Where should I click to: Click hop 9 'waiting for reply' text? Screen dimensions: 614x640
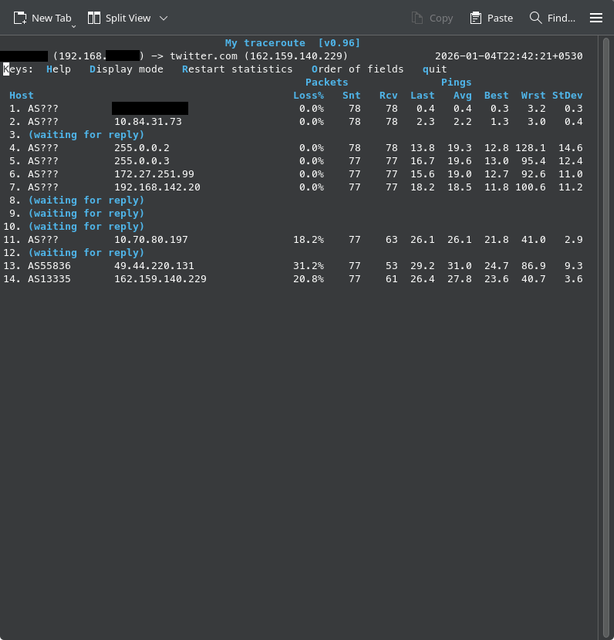coord(86,213)
